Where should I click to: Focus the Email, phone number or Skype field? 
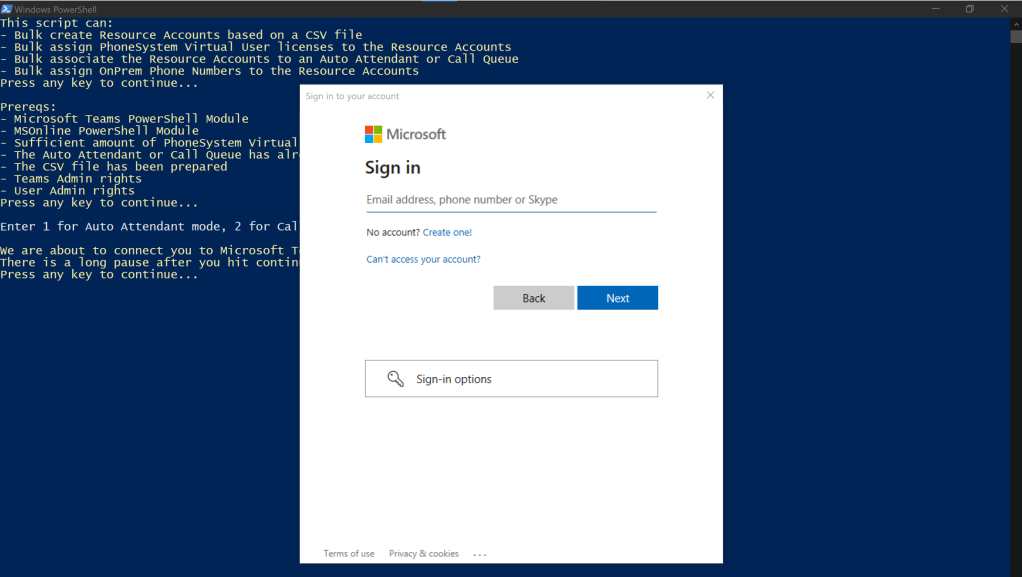510,200
